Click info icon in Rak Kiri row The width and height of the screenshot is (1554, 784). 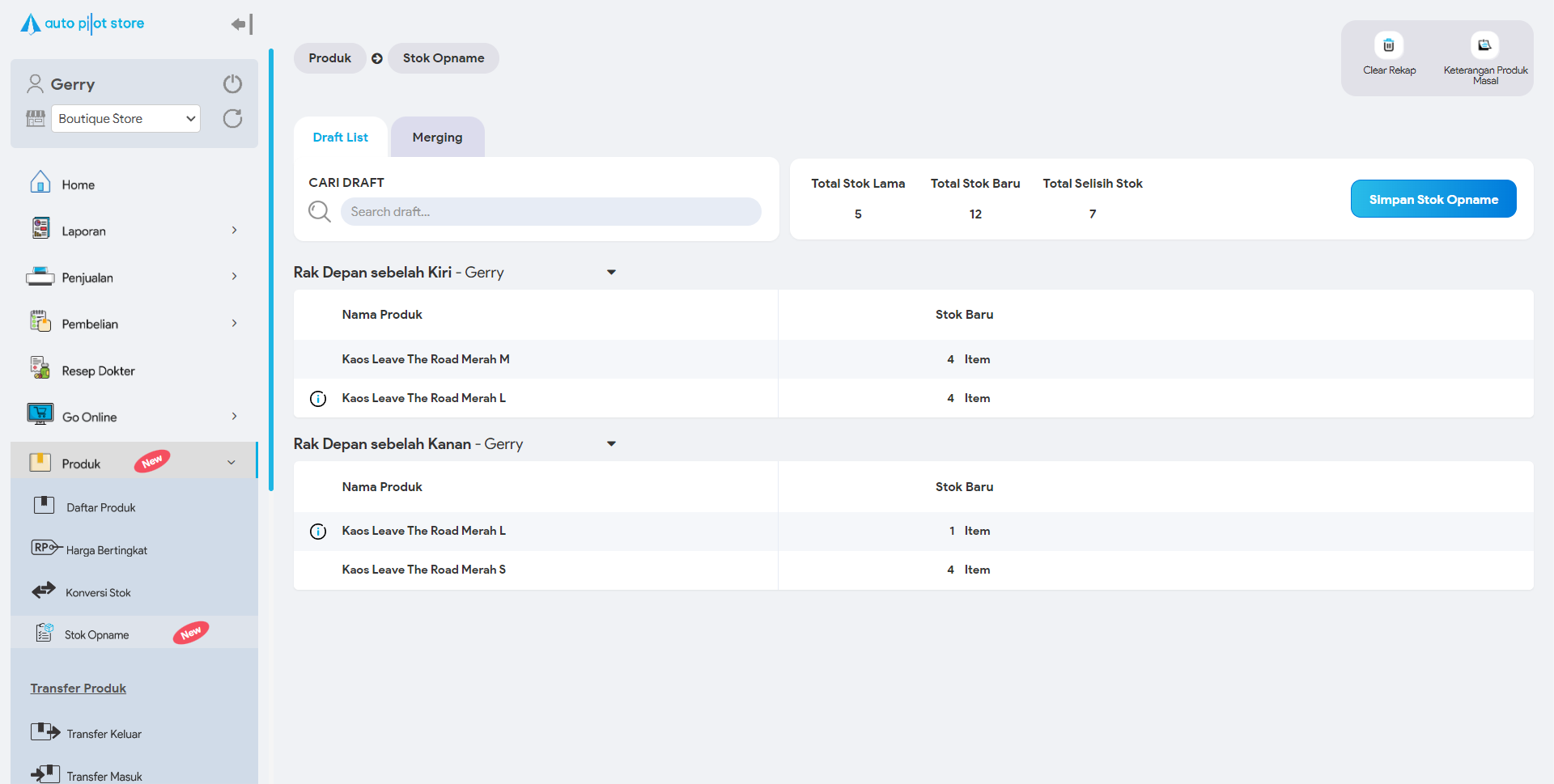(x=318, y=399)
